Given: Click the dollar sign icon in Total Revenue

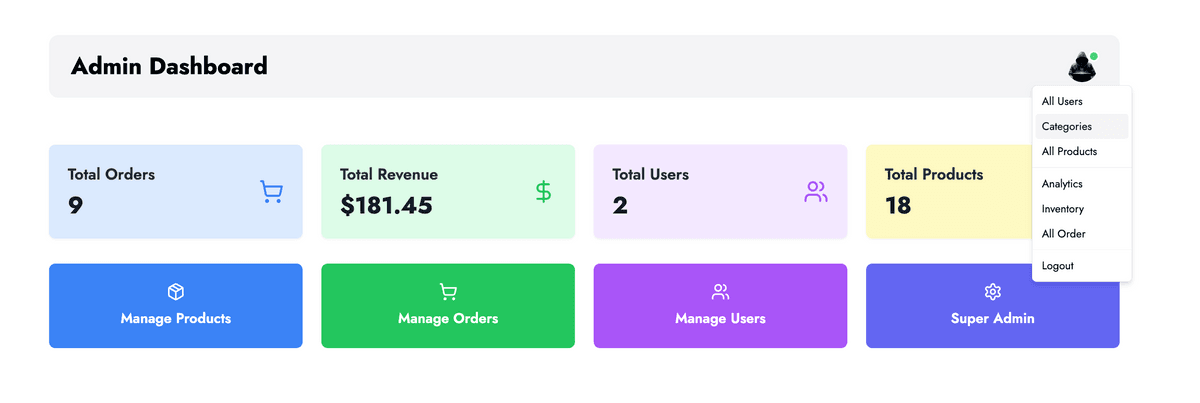Looking at the screenshot, I should coord(543,191).
